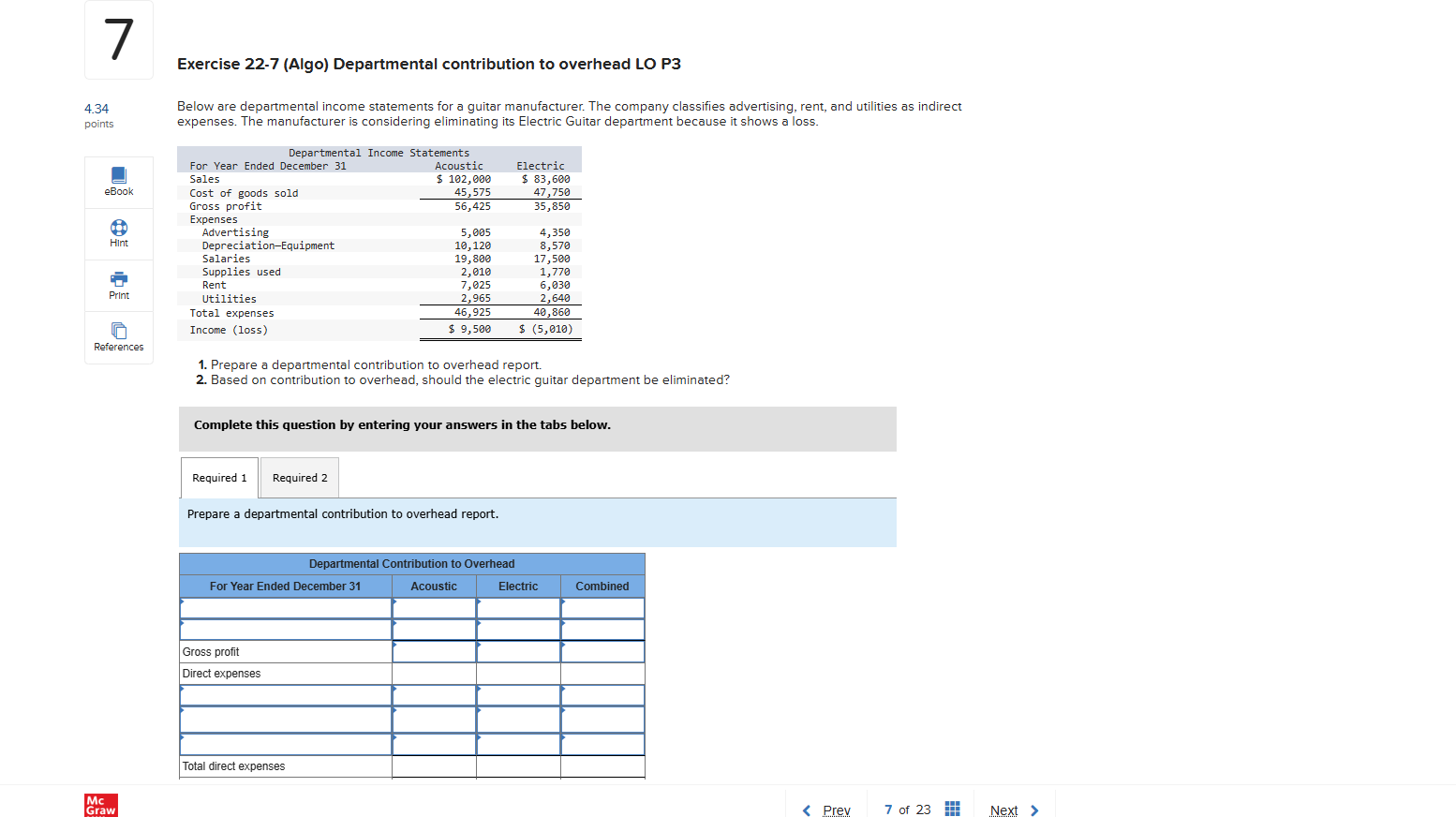Image resolution: width=1456 pixels, height=817 pixels.
Task: Click the Electric sales value '$ 83,600'
Action: click(546, 179)
